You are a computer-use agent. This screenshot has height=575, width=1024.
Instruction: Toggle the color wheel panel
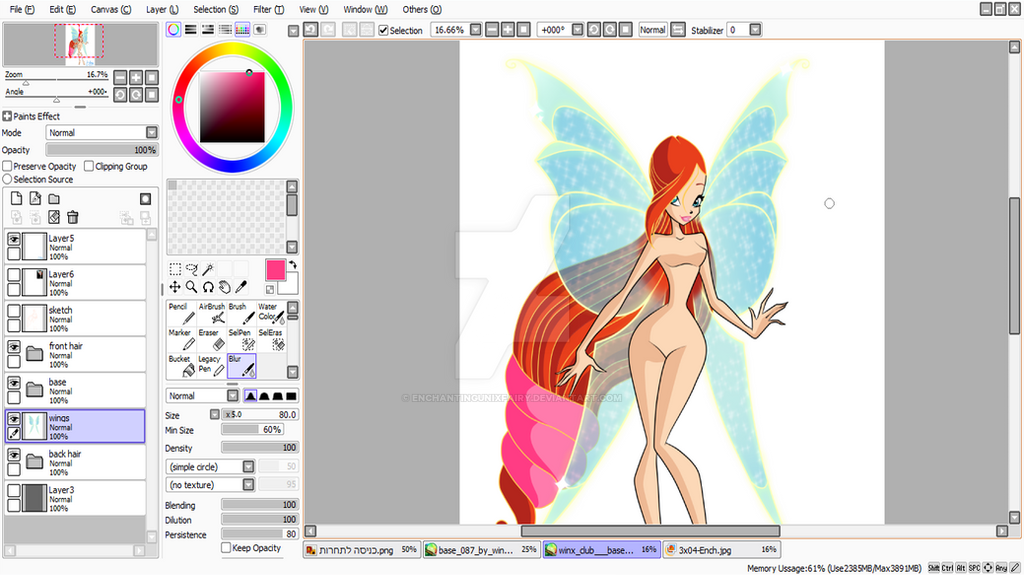[173, 29]
